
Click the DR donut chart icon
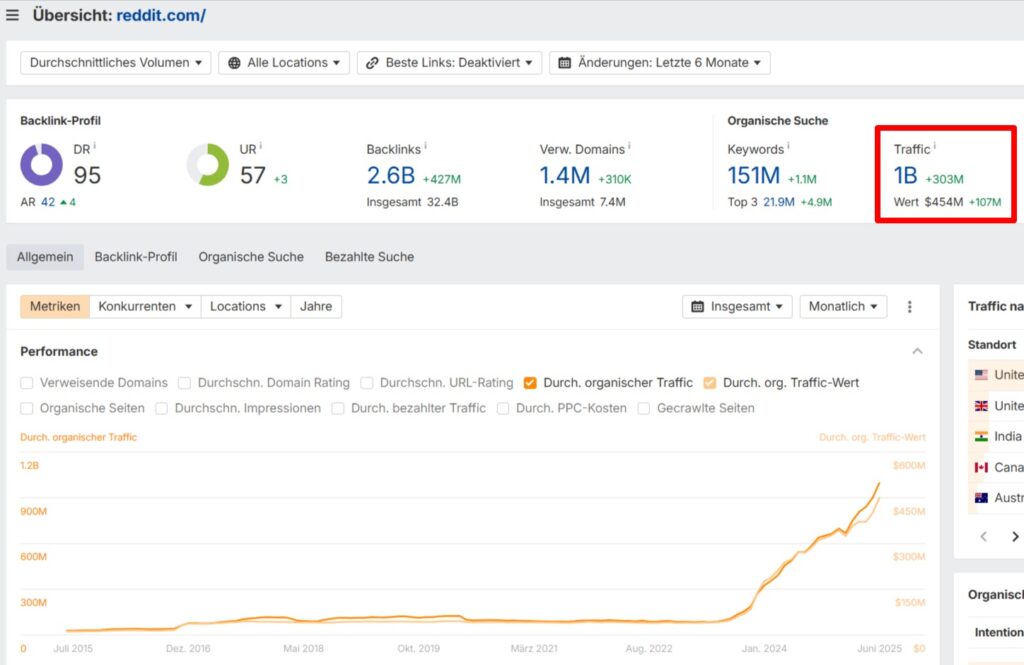[x=41, y=165]
